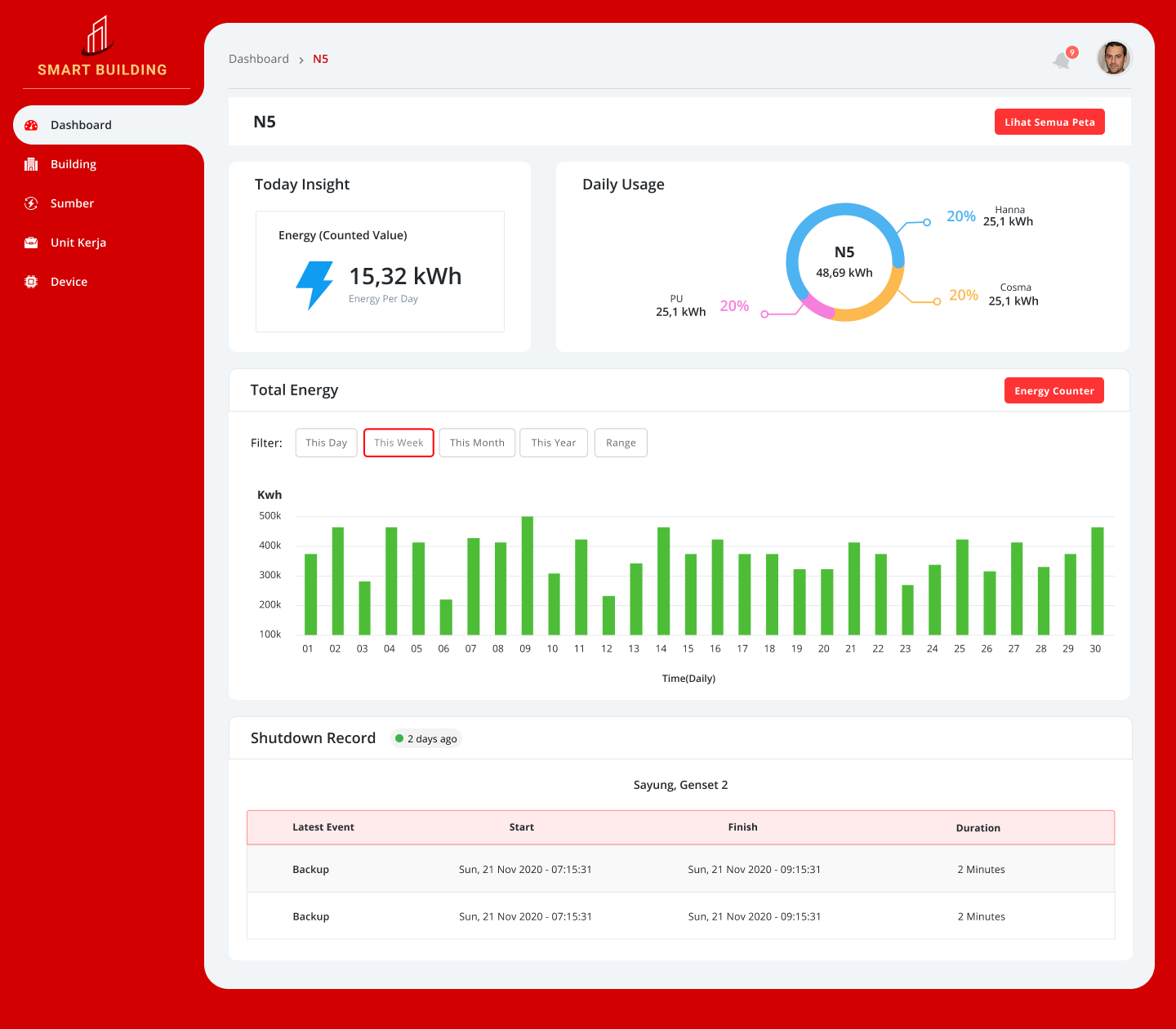
Task: Open notifications via the bell icon
Action: click(1062, 60)
